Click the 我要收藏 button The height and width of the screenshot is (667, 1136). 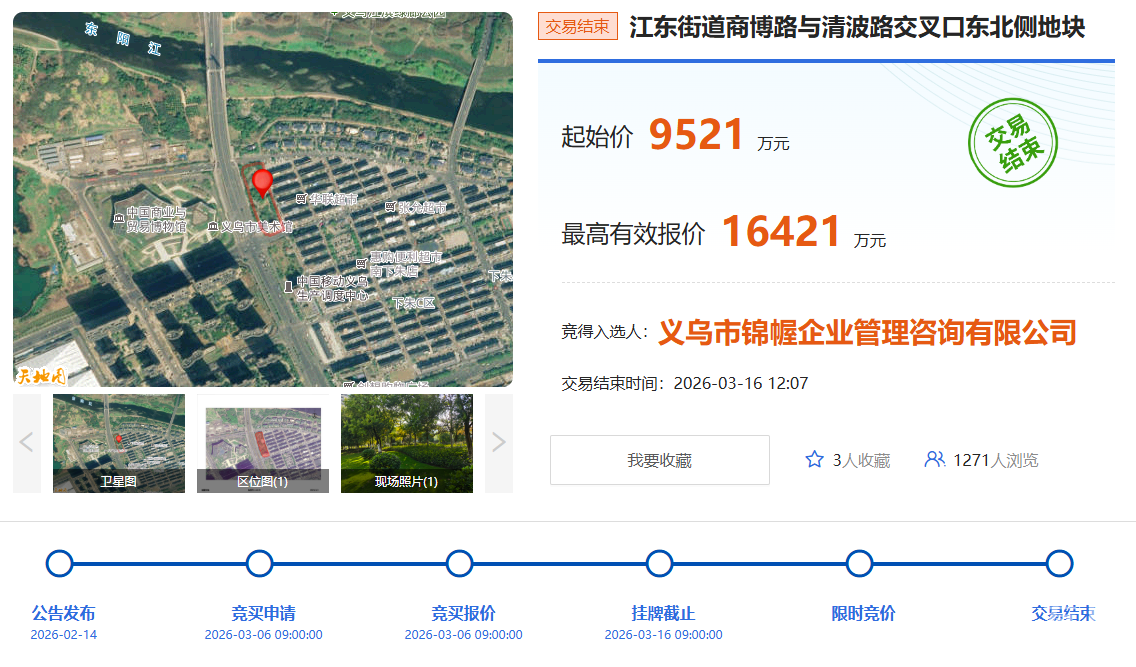point(660,460)
